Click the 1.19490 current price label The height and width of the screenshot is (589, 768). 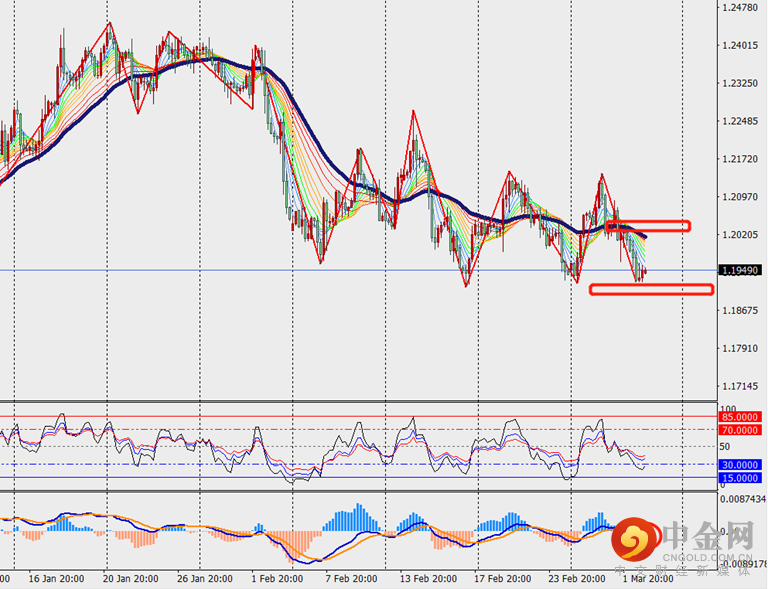coord(741,271)
